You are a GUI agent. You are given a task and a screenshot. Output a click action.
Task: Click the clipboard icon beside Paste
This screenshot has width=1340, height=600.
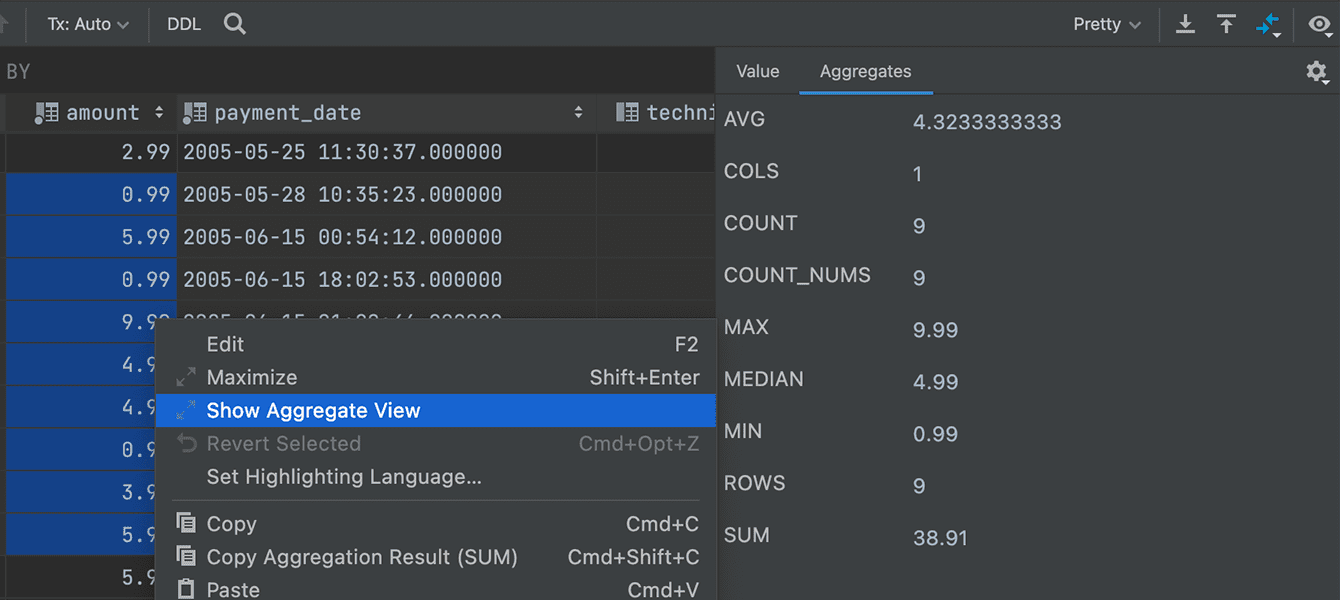coord(186,588)
